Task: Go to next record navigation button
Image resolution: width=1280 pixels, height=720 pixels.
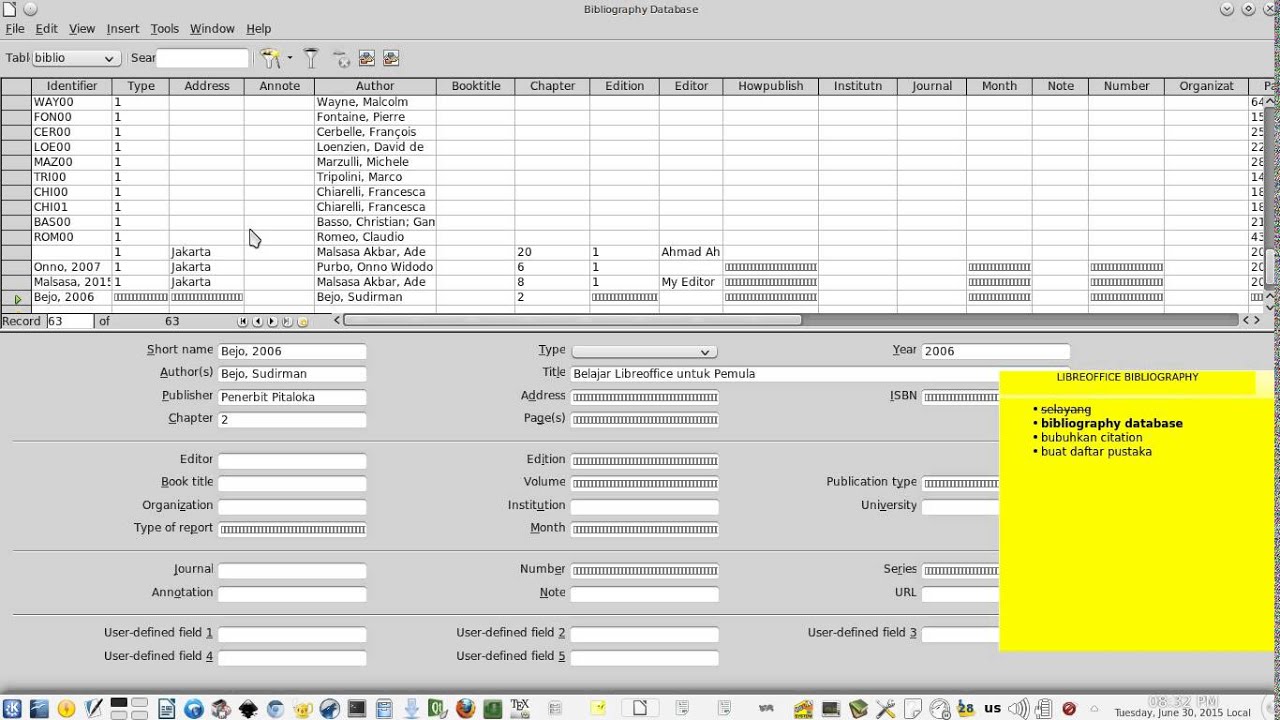Action: pyautogui.click(x=272, y=321)
